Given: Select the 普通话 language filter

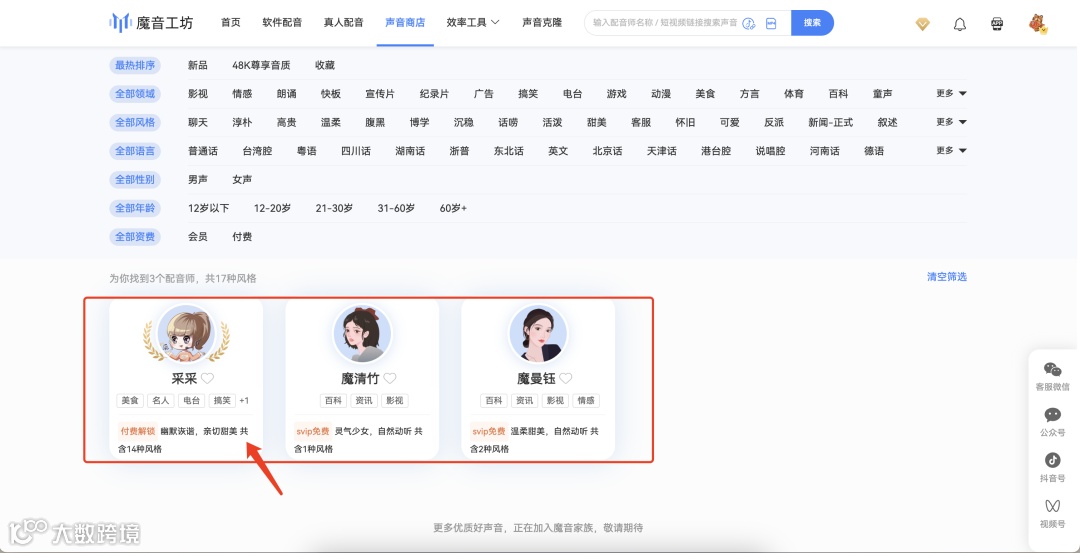Looking at the screenshot, I should click(x=203, y=151).
